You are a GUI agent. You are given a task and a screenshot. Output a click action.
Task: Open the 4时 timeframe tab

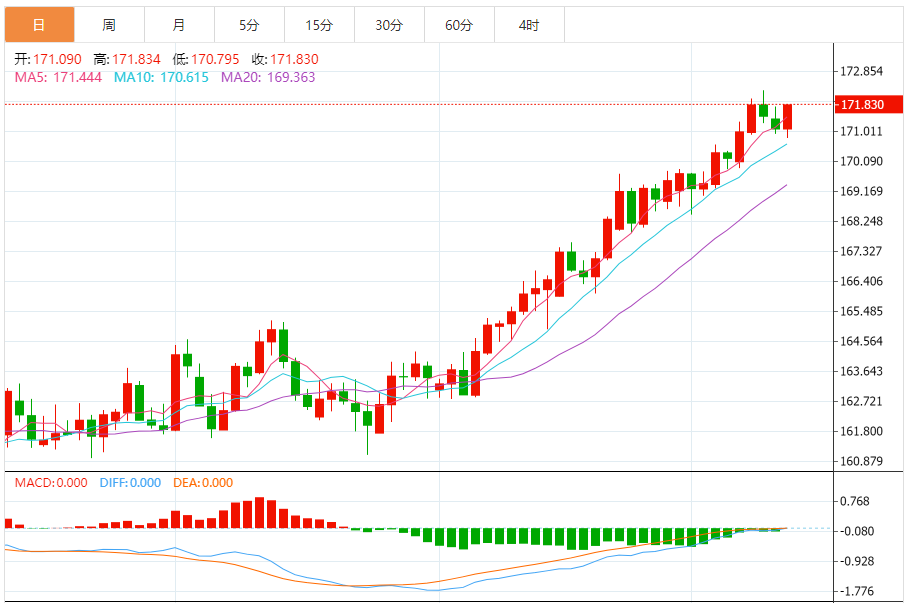pyautogui.click(x=529, y=25)
